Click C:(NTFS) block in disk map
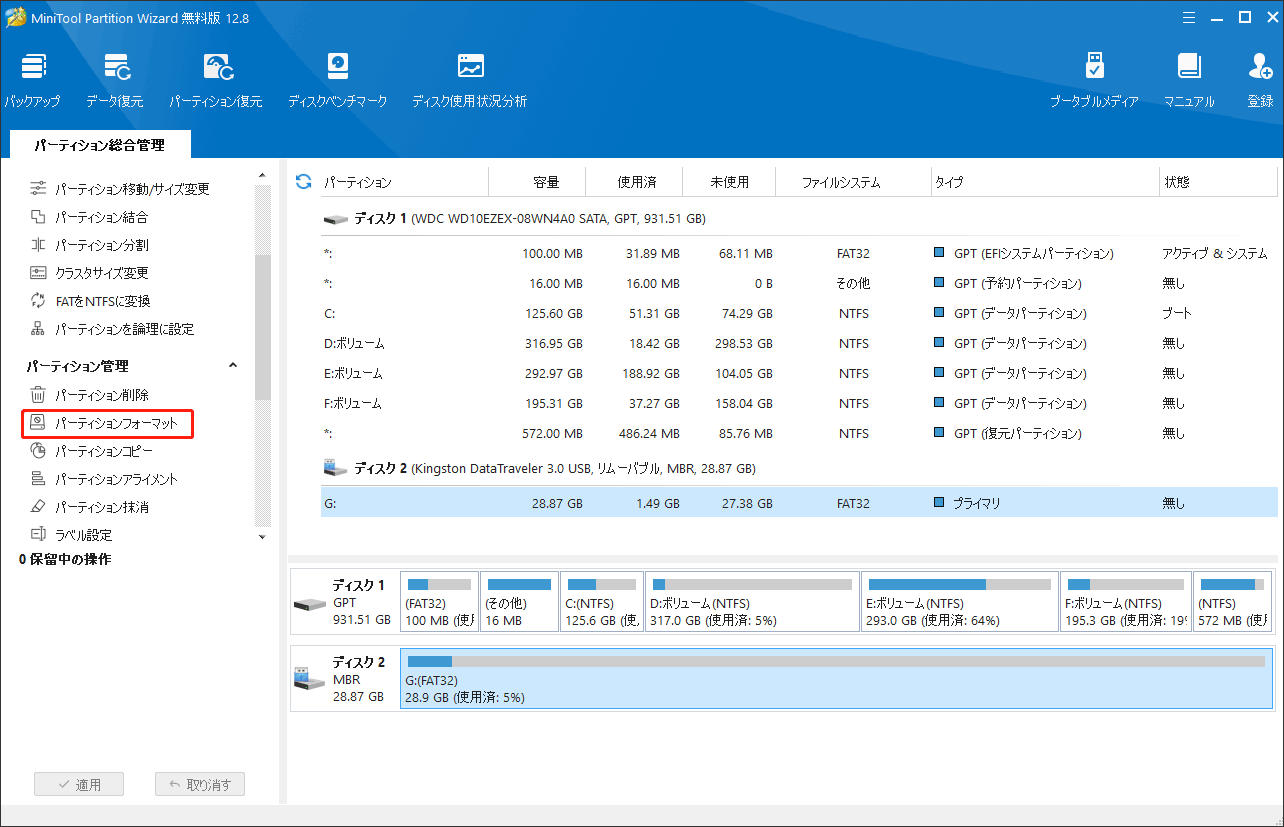The image size is (1284, 827). pyautogui.click(x=602, y=602)
